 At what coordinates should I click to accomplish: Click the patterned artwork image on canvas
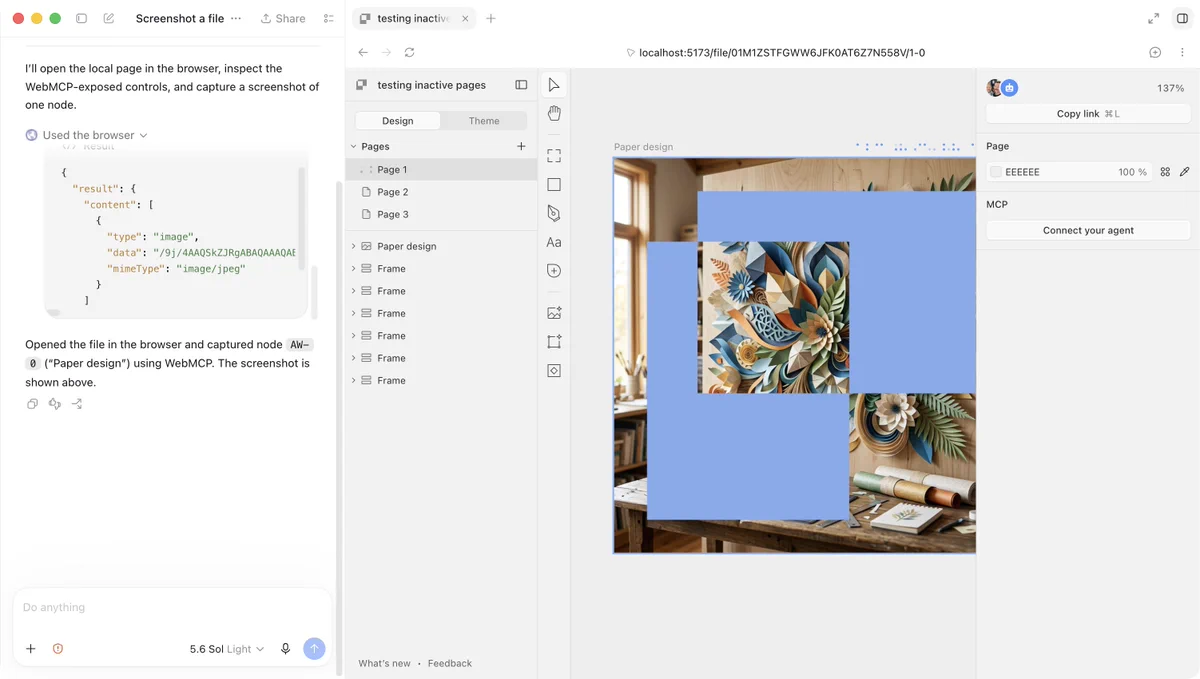pyautogui.click(x=774, y=317)
